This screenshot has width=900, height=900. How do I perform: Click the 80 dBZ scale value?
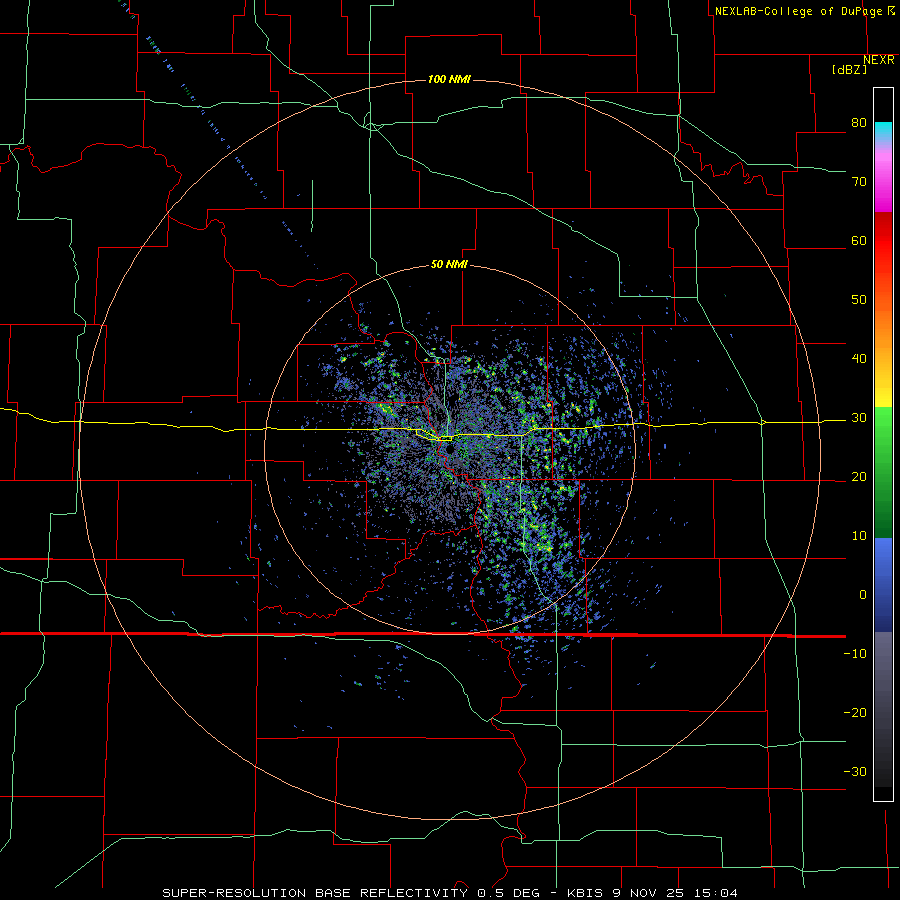(859, 123)
